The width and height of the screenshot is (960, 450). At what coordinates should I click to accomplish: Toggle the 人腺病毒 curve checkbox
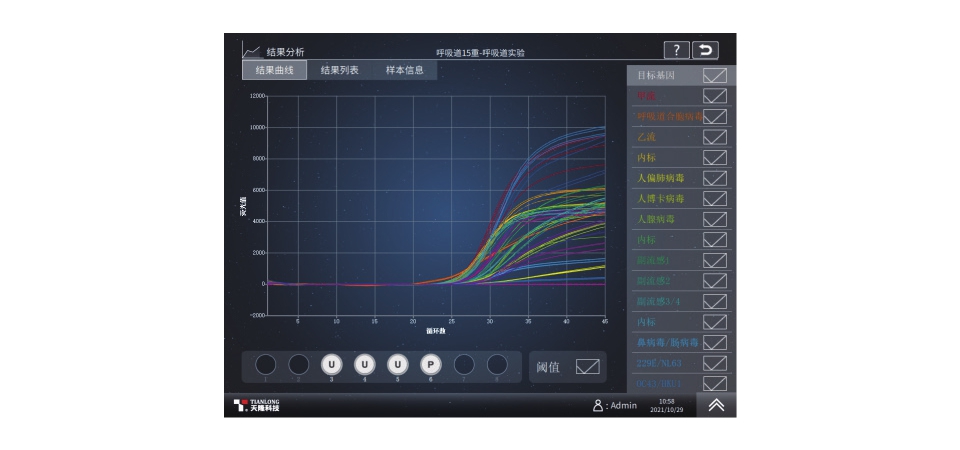pyautogui.click(x=715, y=219)
